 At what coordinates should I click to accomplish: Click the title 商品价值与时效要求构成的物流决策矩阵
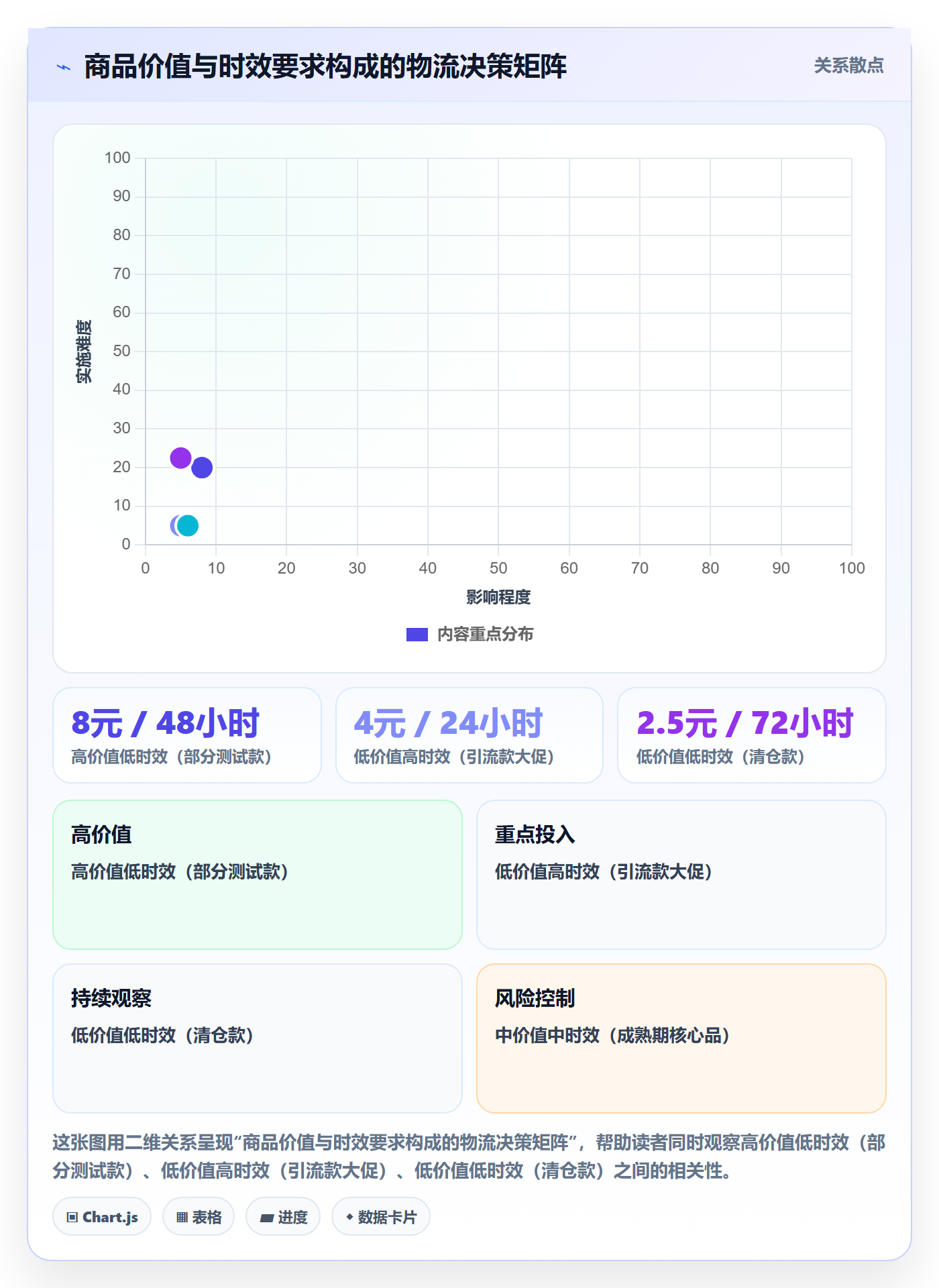point(325,66)
